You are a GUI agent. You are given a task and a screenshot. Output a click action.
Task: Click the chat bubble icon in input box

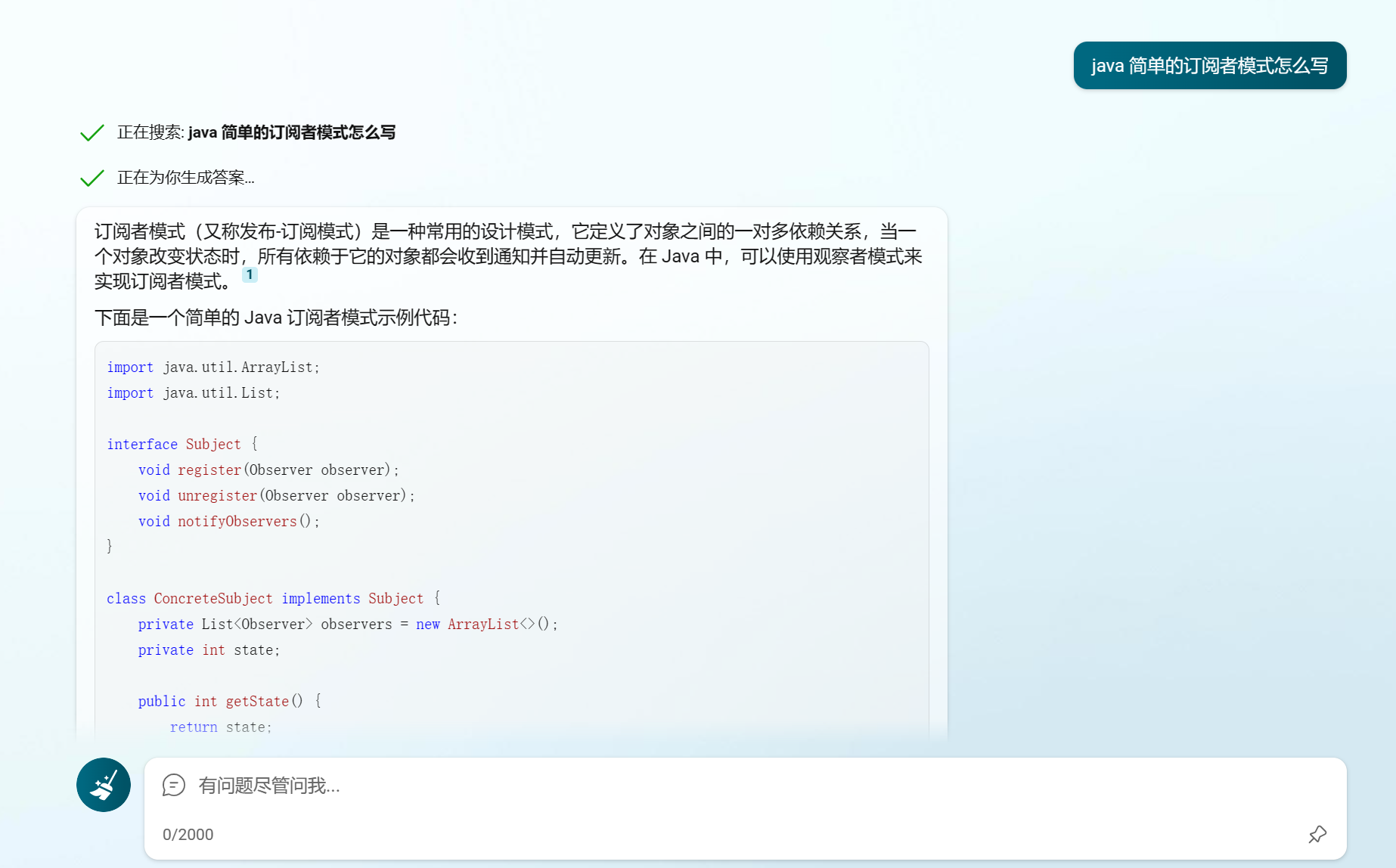point(174,786)
